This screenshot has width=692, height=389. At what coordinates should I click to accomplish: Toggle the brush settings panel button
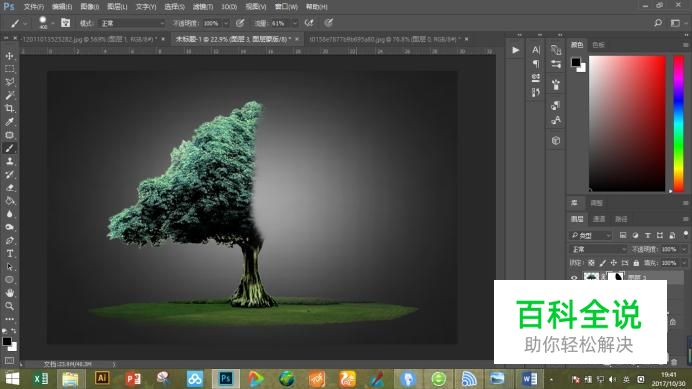click(x=65, y=23)
